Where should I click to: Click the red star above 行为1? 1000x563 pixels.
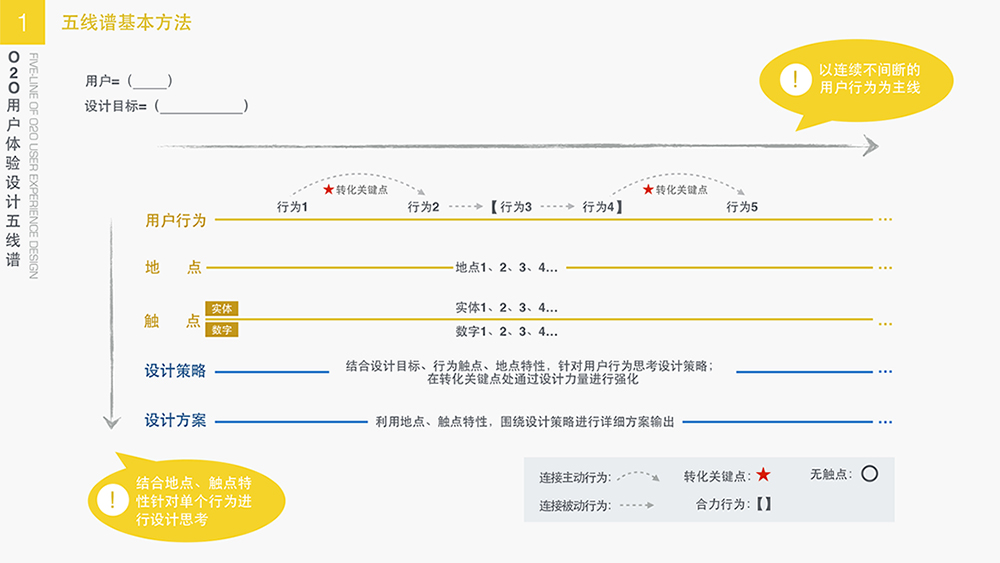pyautogui.click(x=328, y=189)
